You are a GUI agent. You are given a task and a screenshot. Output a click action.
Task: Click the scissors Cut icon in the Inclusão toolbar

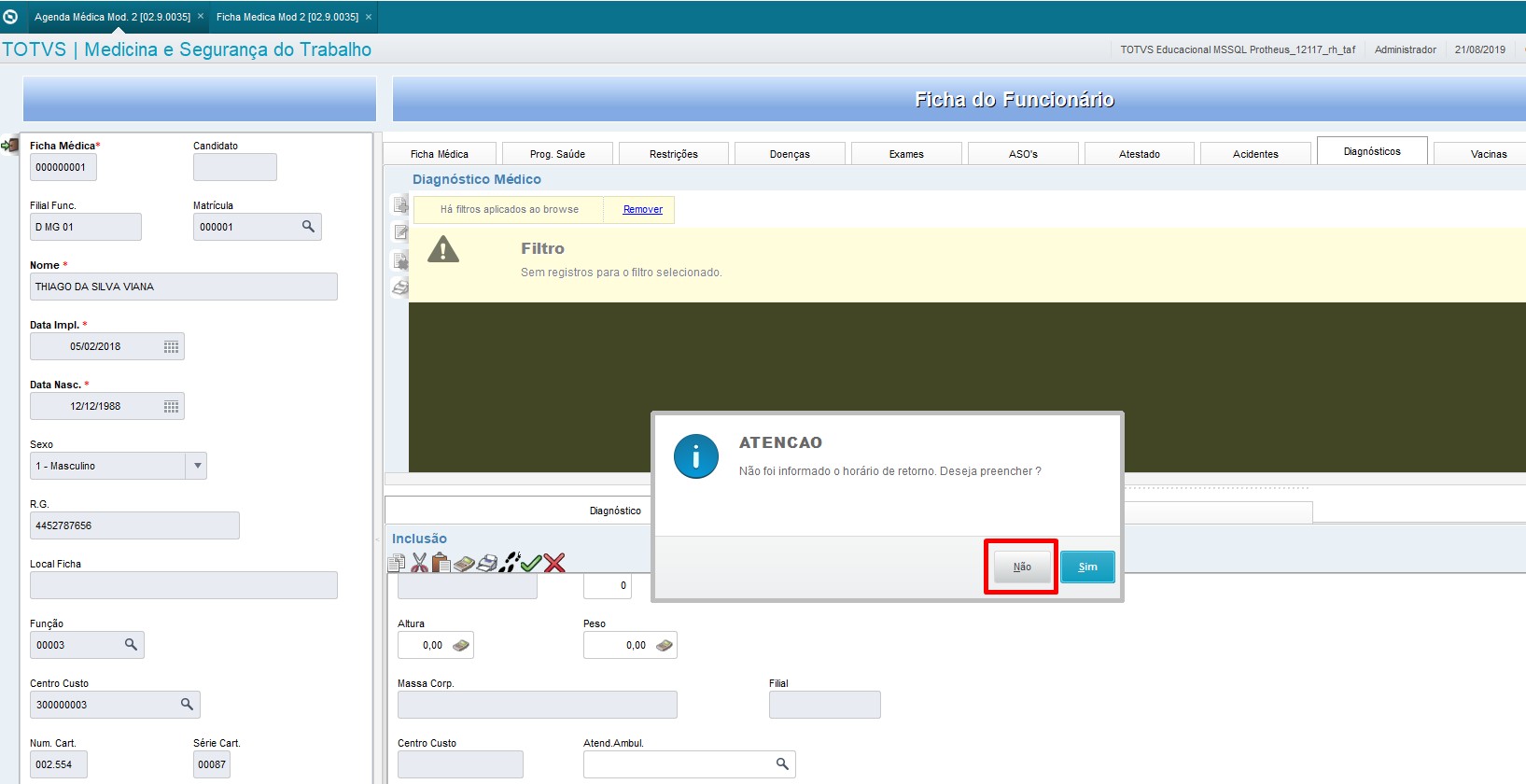click(419, 563)
